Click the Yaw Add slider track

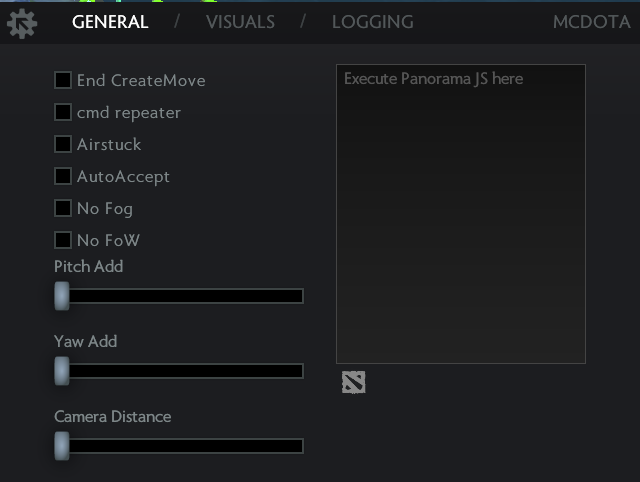pyautogui.click(x=179, y=371)
